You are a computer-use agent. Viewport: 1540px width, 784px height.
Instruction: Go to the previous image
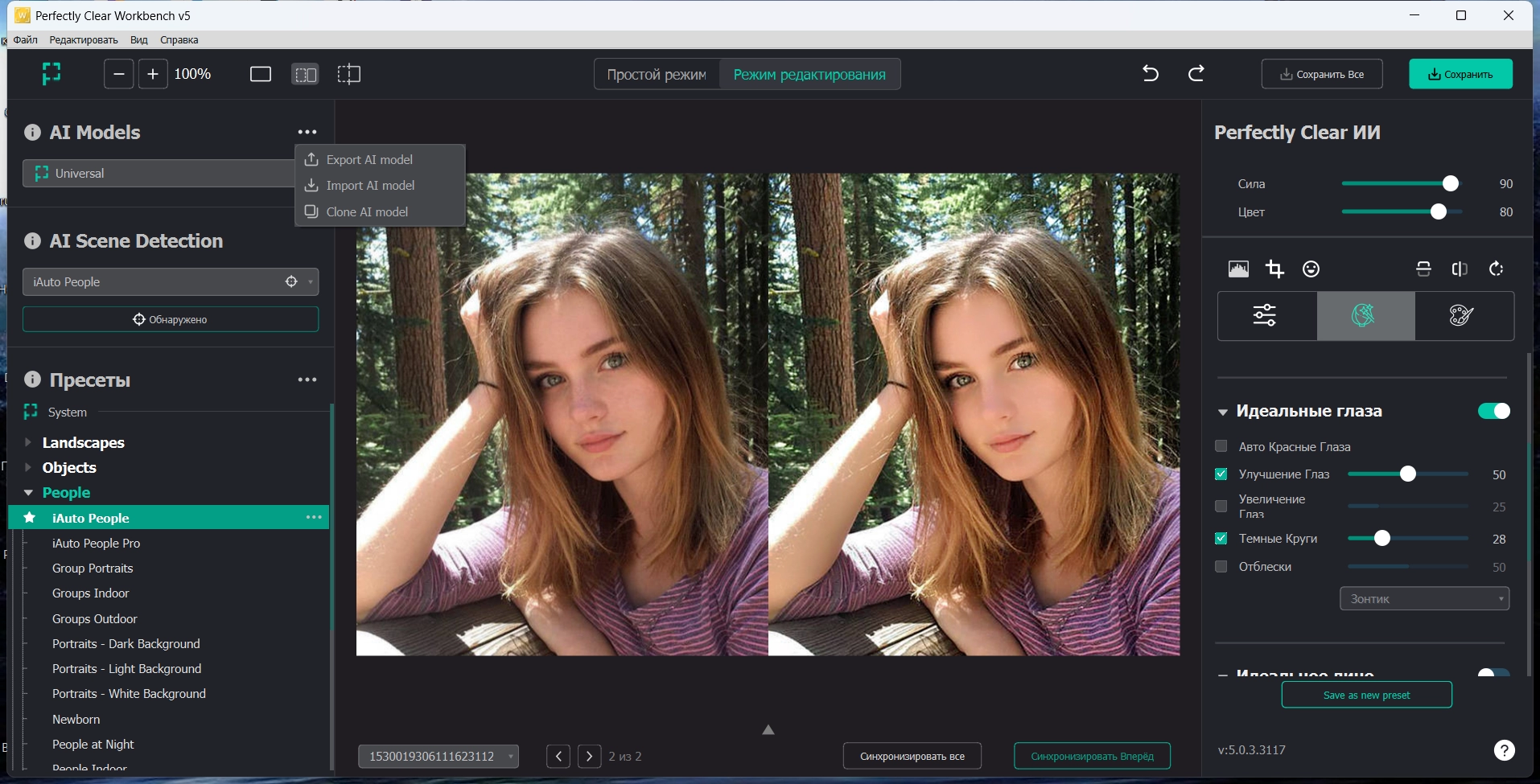(558, 757)
